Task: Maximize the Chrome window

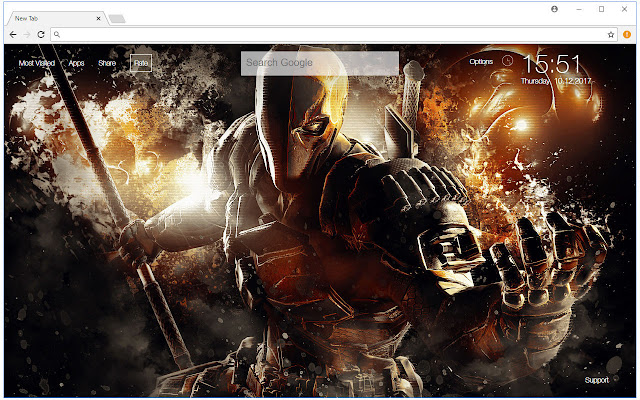Action: 601,9
